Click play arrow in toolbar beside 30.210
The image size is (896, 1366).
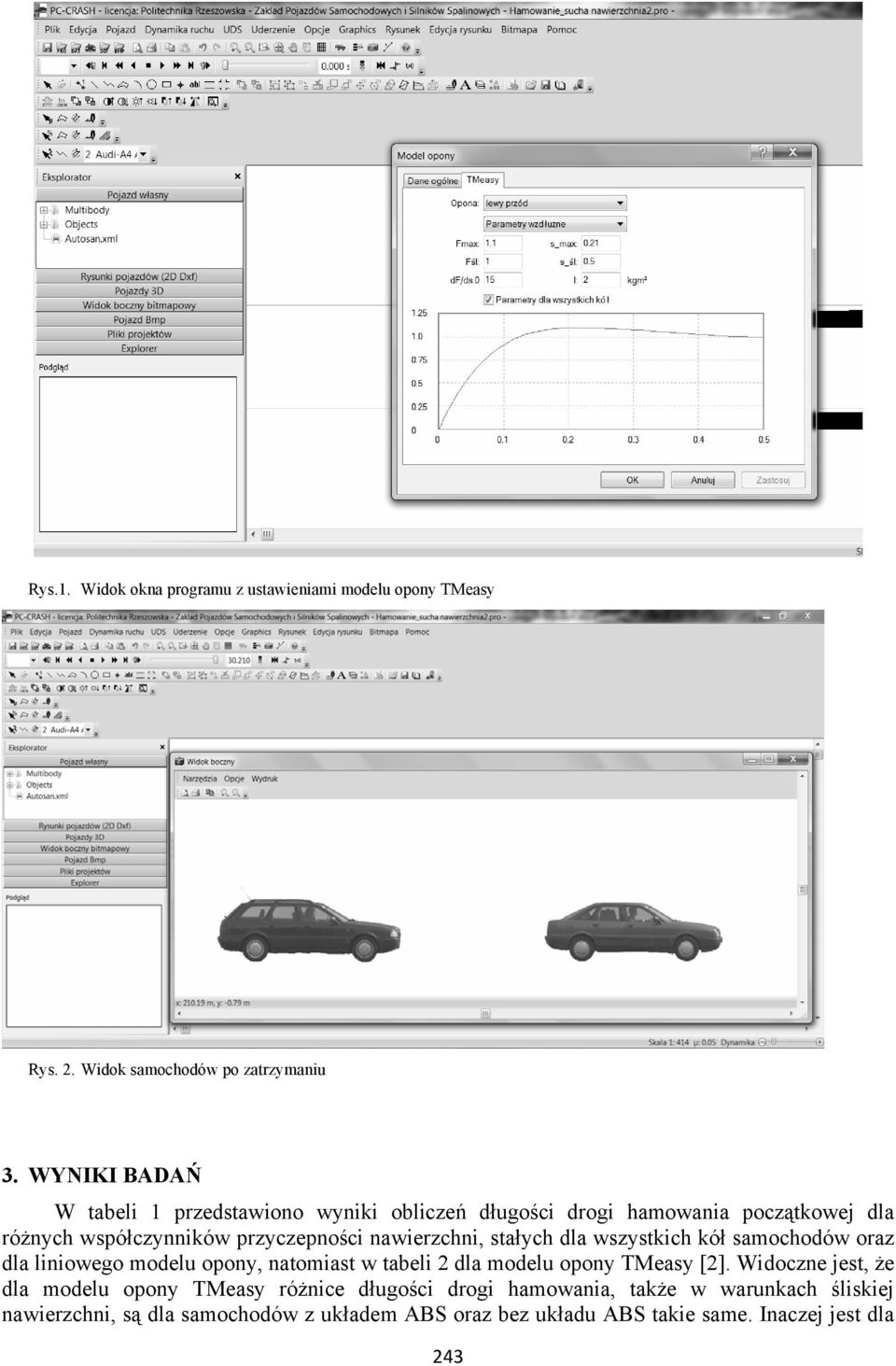tap(103, 659)
